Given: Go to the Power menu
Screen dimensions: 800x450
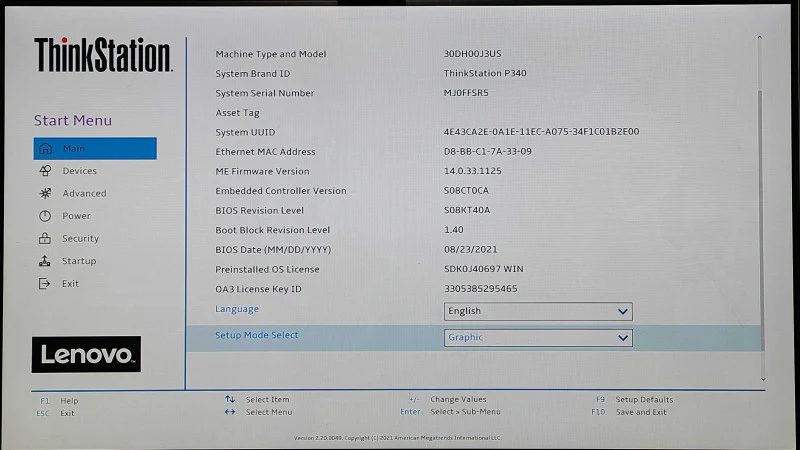Looking at the screenshot, I should click(77, 216).
